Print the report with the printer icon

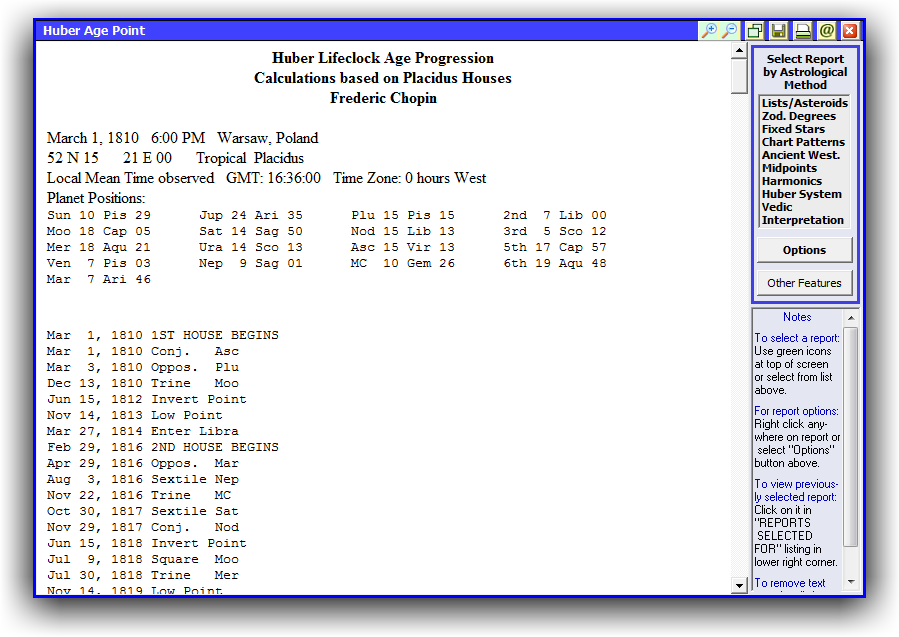(803, 31)
